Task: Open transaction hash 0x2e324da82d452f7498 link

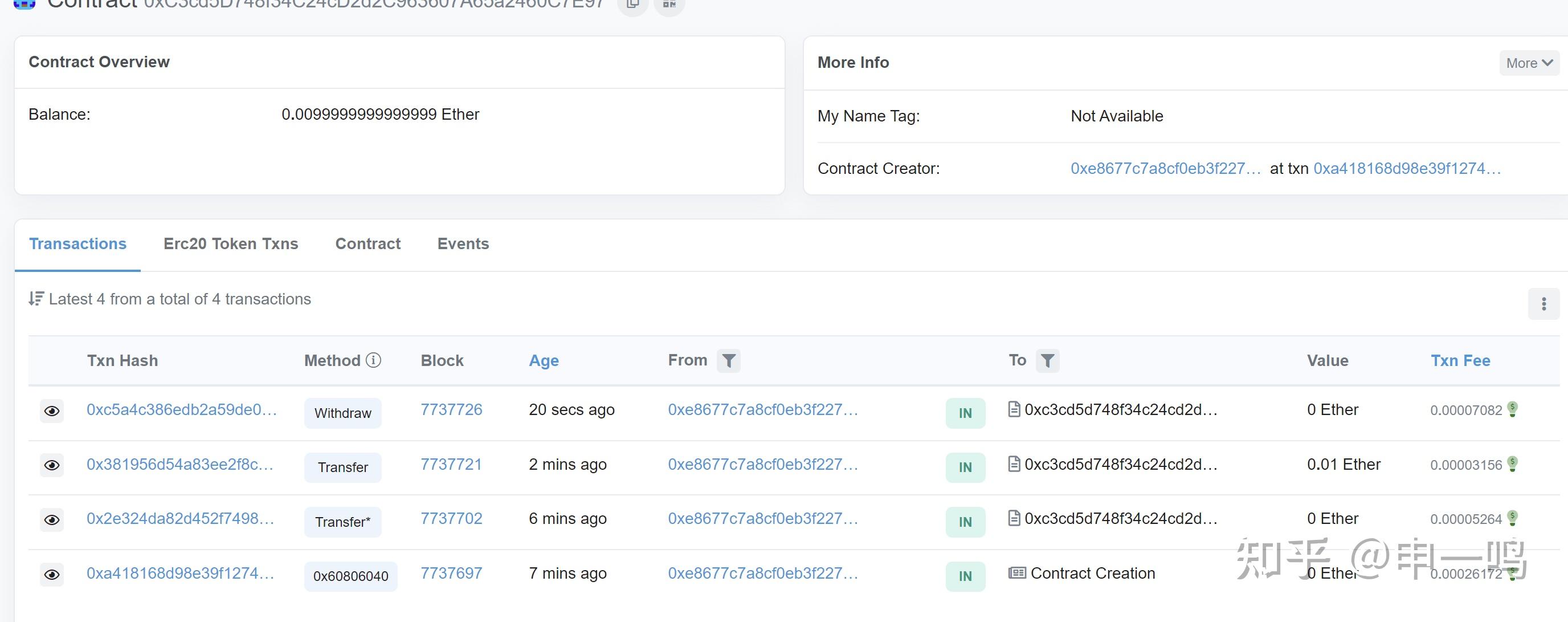Action: 180,518
